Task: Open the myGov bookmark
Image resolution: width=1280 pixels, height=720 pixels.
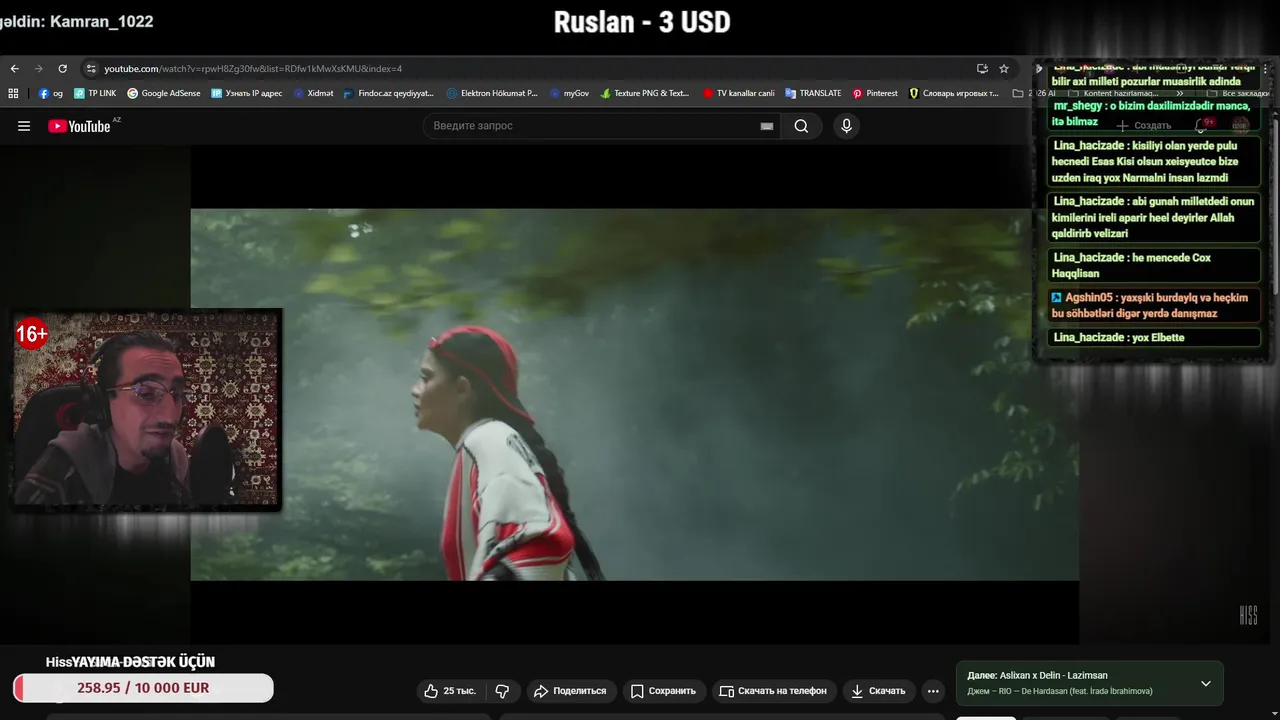Action: point(569,93)
